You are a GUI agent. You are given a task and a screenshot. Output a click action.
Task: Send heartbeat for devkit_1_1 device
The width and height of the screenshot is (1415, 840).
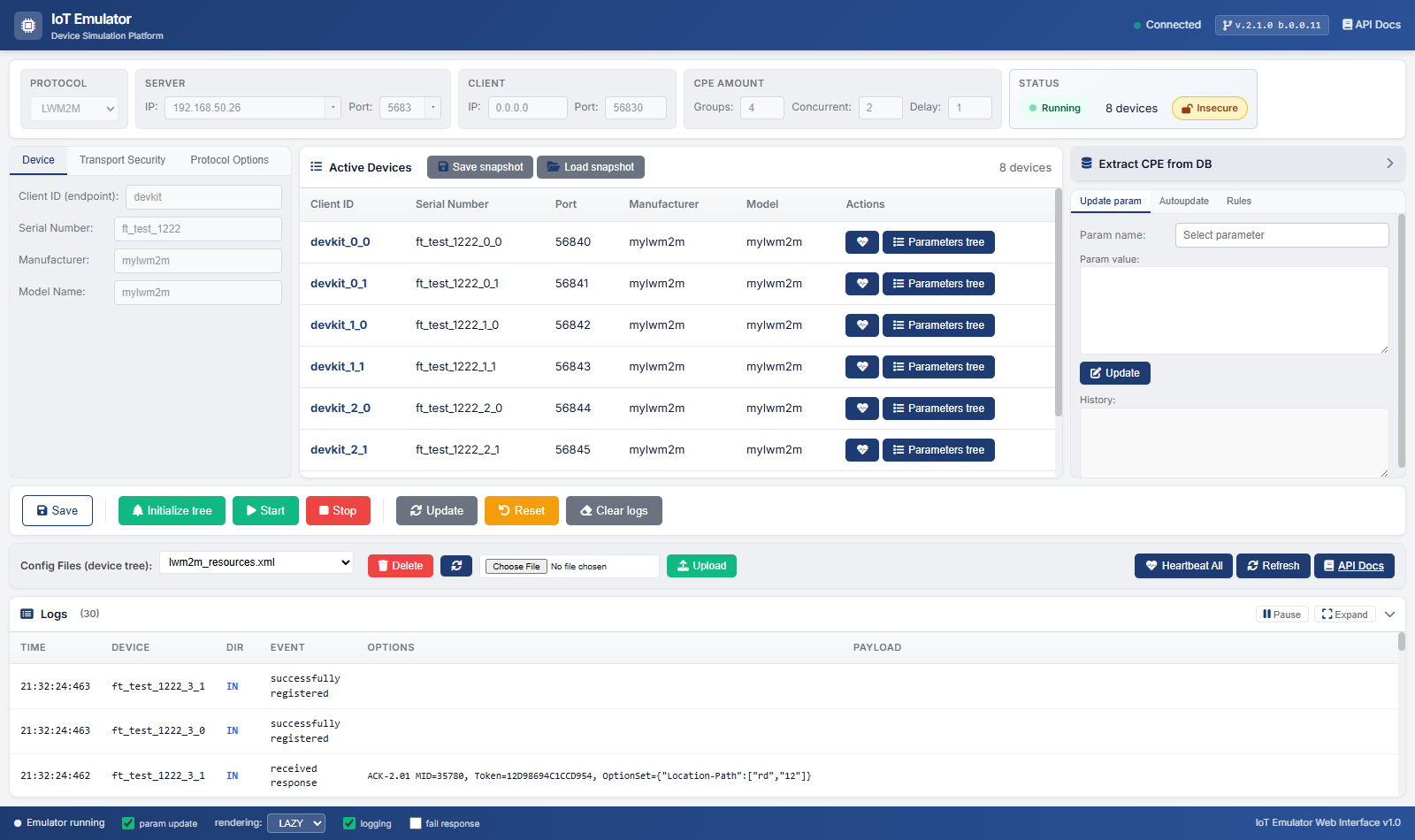click(x=862, y=367)
